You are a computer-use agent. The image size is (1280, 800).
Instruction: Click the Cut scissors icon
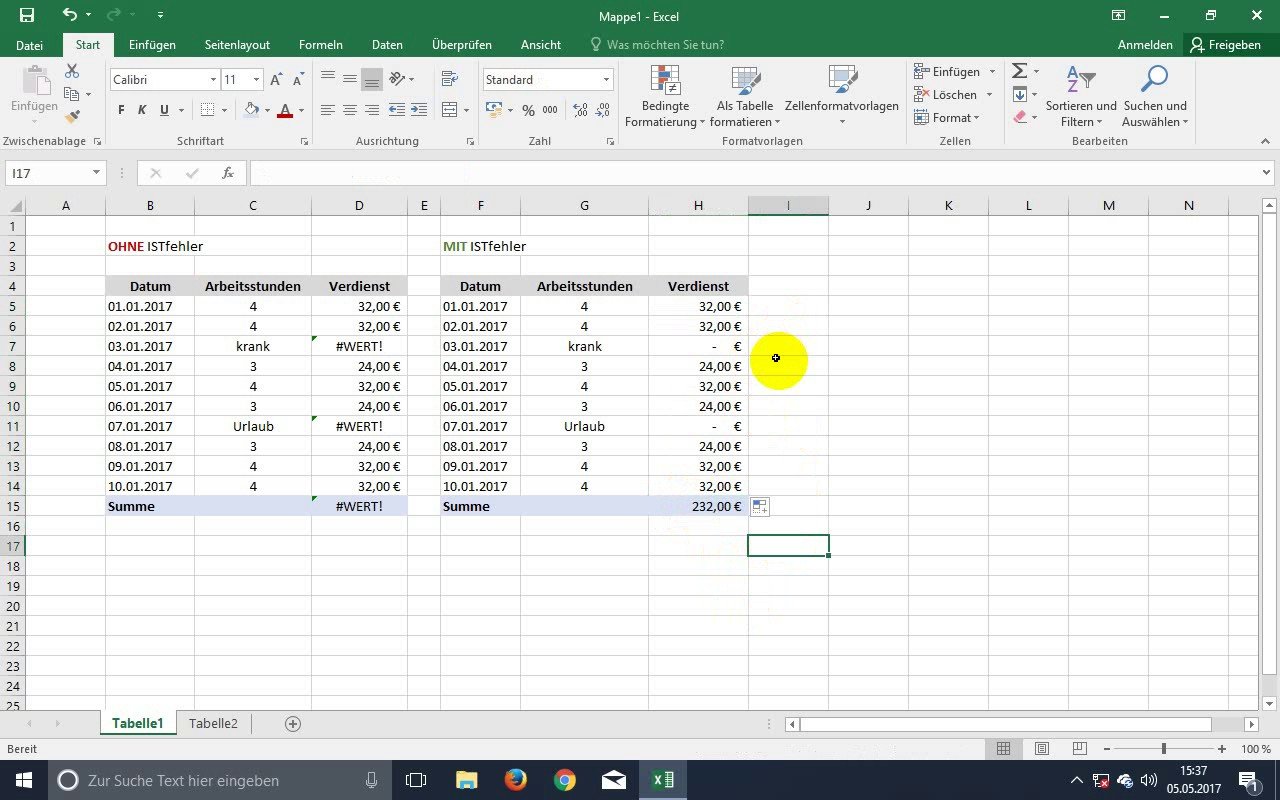coord(72,72)
